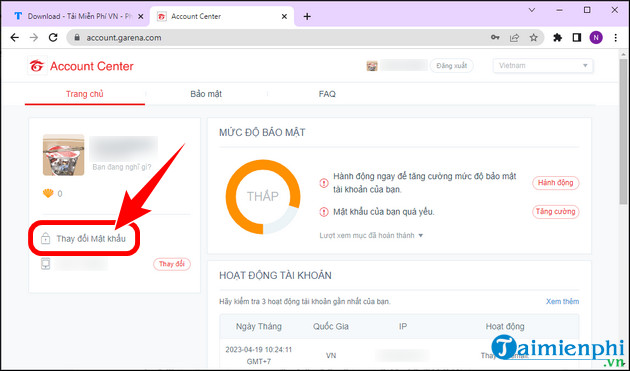630x371 pixels.
Task: Toggle the browser side panel icon
Action: pos(577,38)
